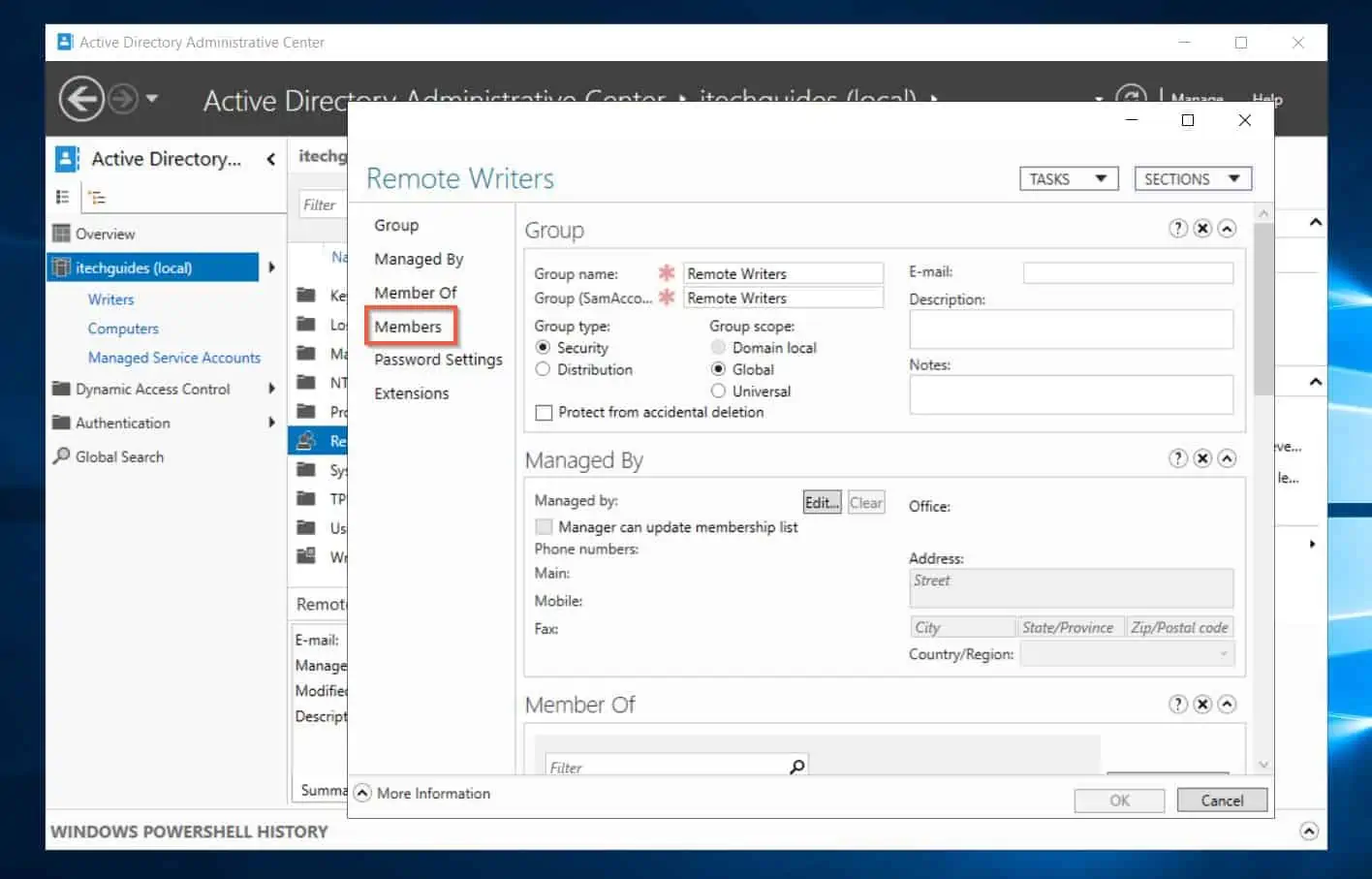This screenshot has width=1372, height=879.
Task: Open help for Managed By section
Action: coord(1177,458)
